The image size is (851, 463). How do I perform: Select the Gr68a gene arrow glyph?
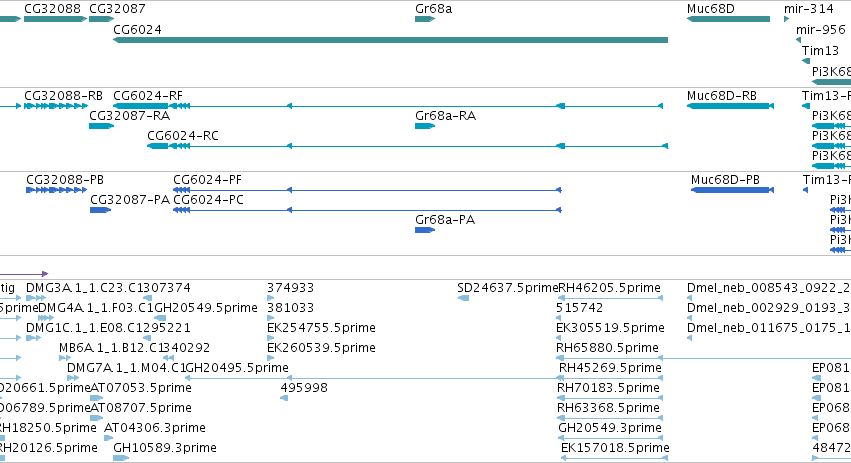click(x=425, y=19)
